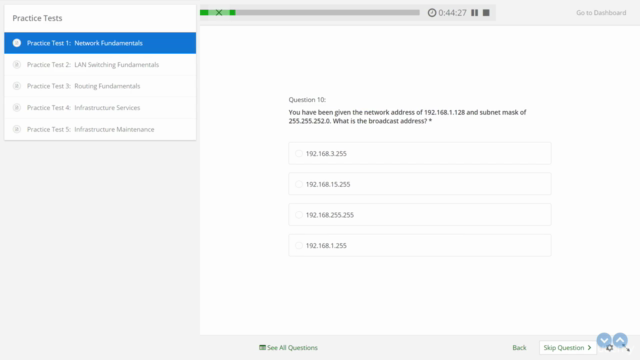The image size is (640, 360).
Task: Click the broadcast address question text
Action: [407, 116]
